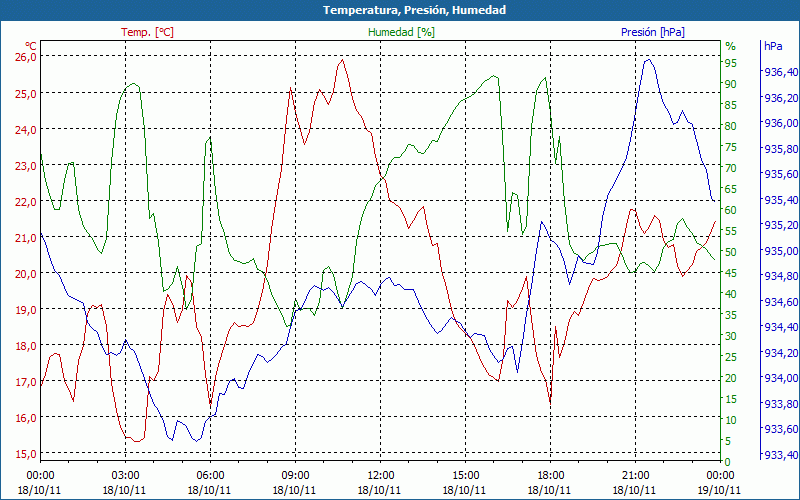Pick the '18,0' temperature axis value
800x500 pixels.
coord(27,346)
